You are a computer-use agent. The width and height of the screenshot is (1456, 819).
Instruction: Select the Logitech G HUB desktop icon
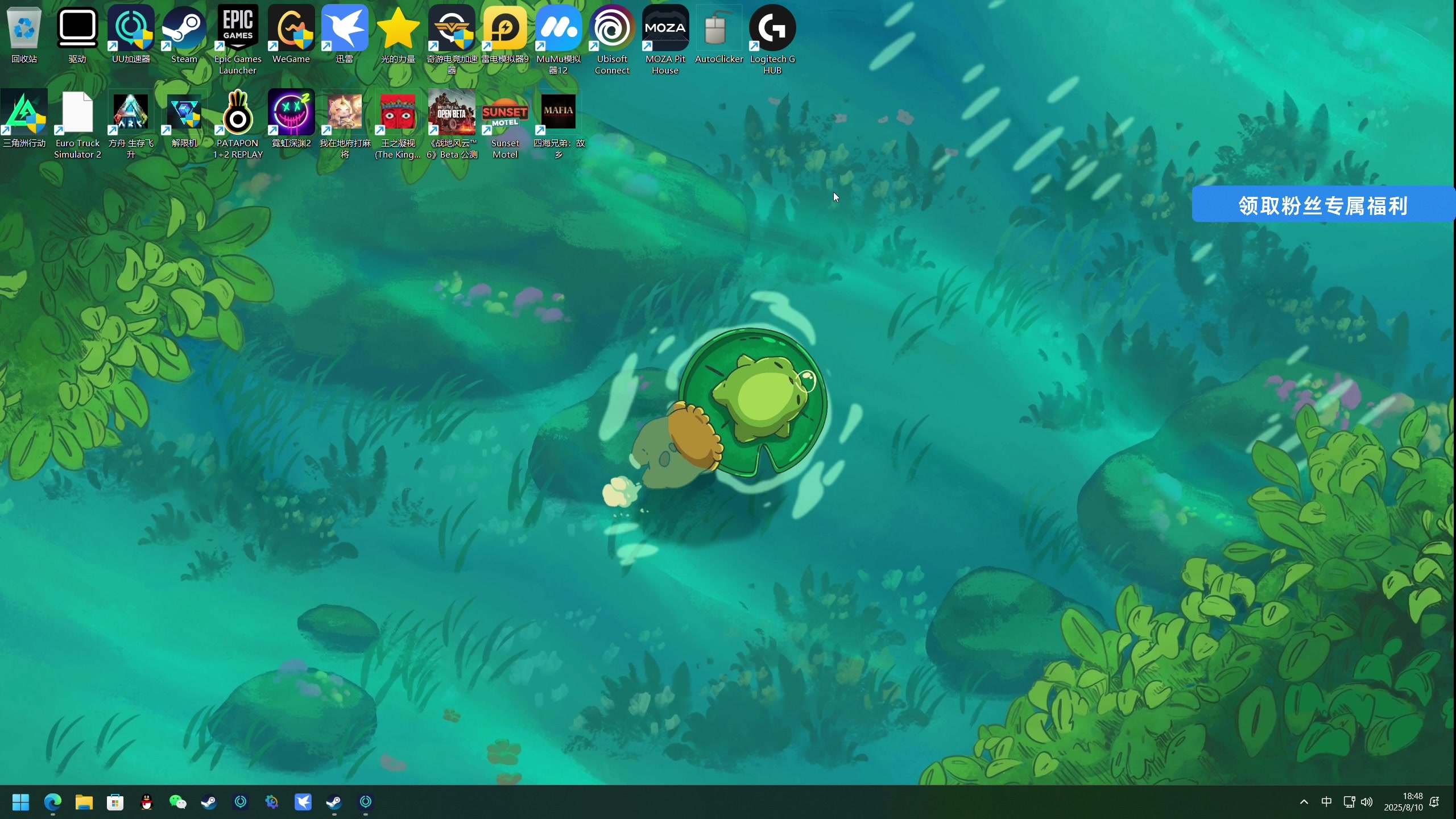(x=772, y=40)
